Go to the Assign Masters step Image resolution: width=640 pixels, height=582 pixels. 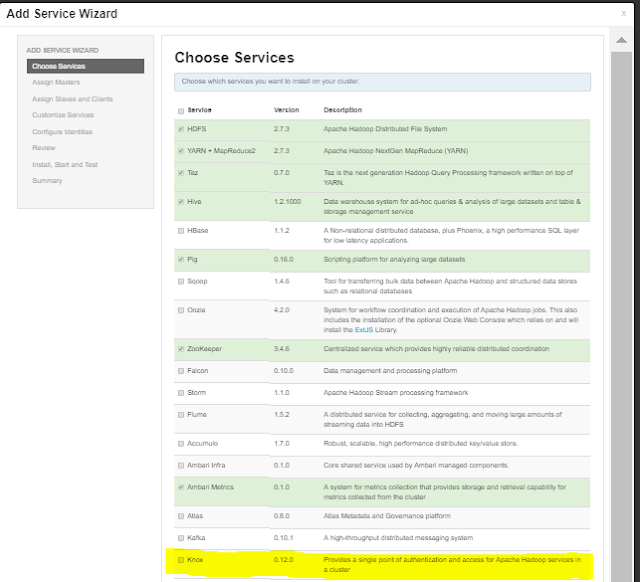(56, 83)
